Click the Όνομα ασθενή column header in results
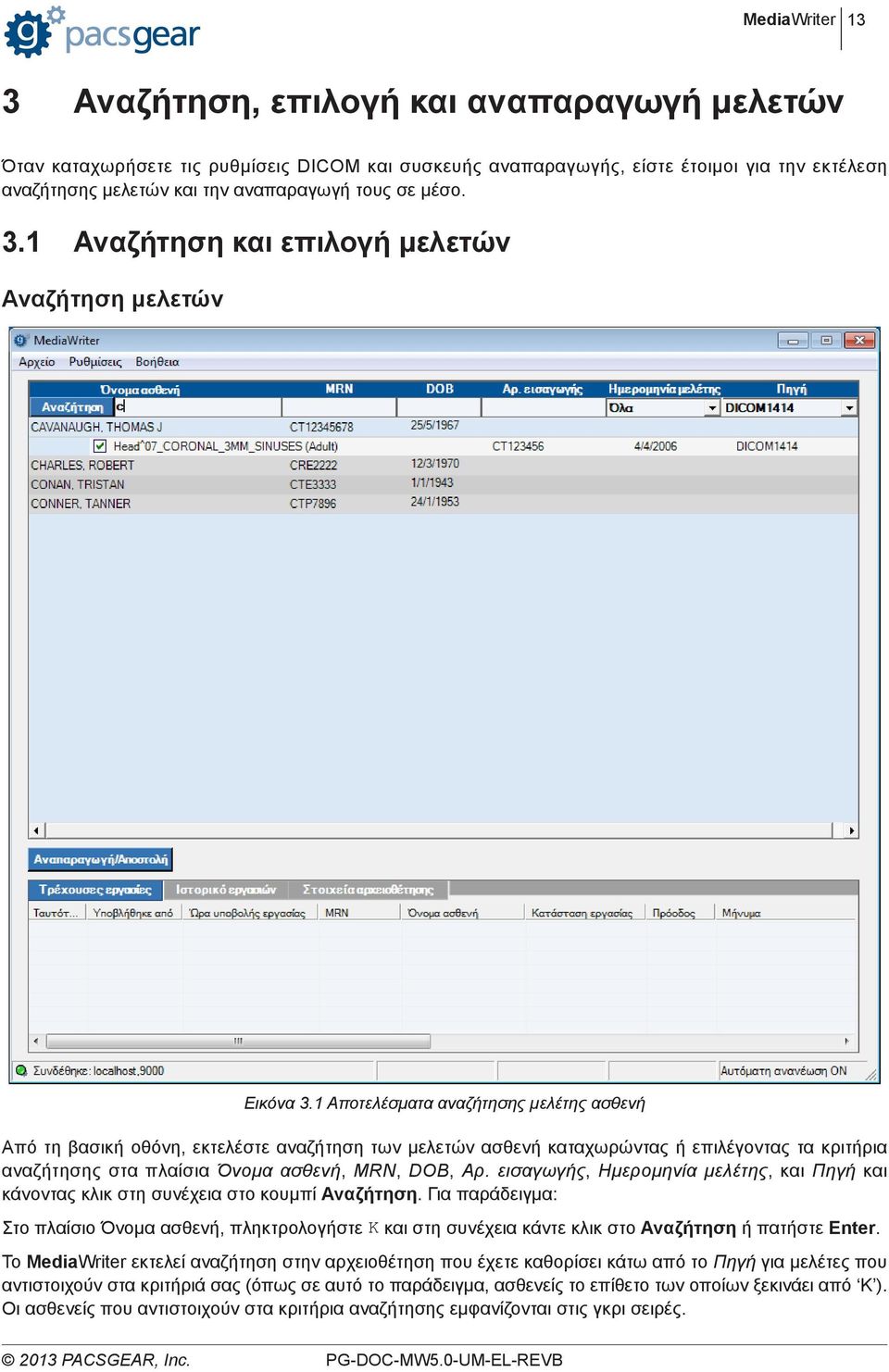 pos(140,390)
